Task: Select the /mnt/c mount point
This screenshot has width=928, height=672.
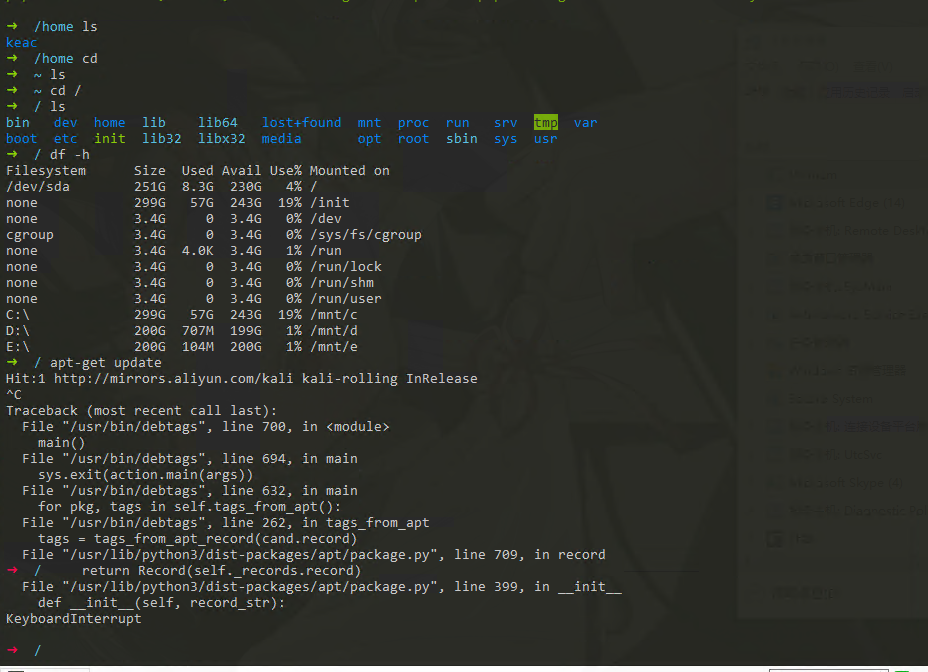Action: tap(333, 315)
